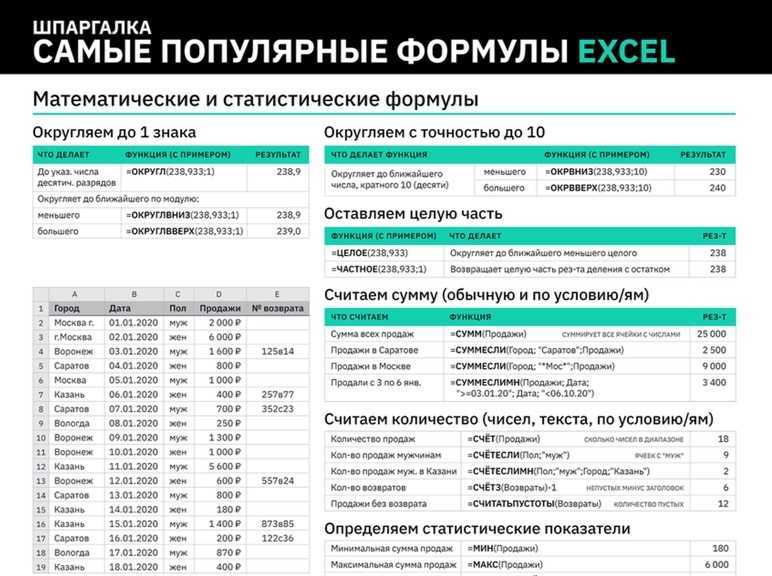
Task: Click the "*Мос*" СУММЕСЛИ formula
Action: coord(532,366)
